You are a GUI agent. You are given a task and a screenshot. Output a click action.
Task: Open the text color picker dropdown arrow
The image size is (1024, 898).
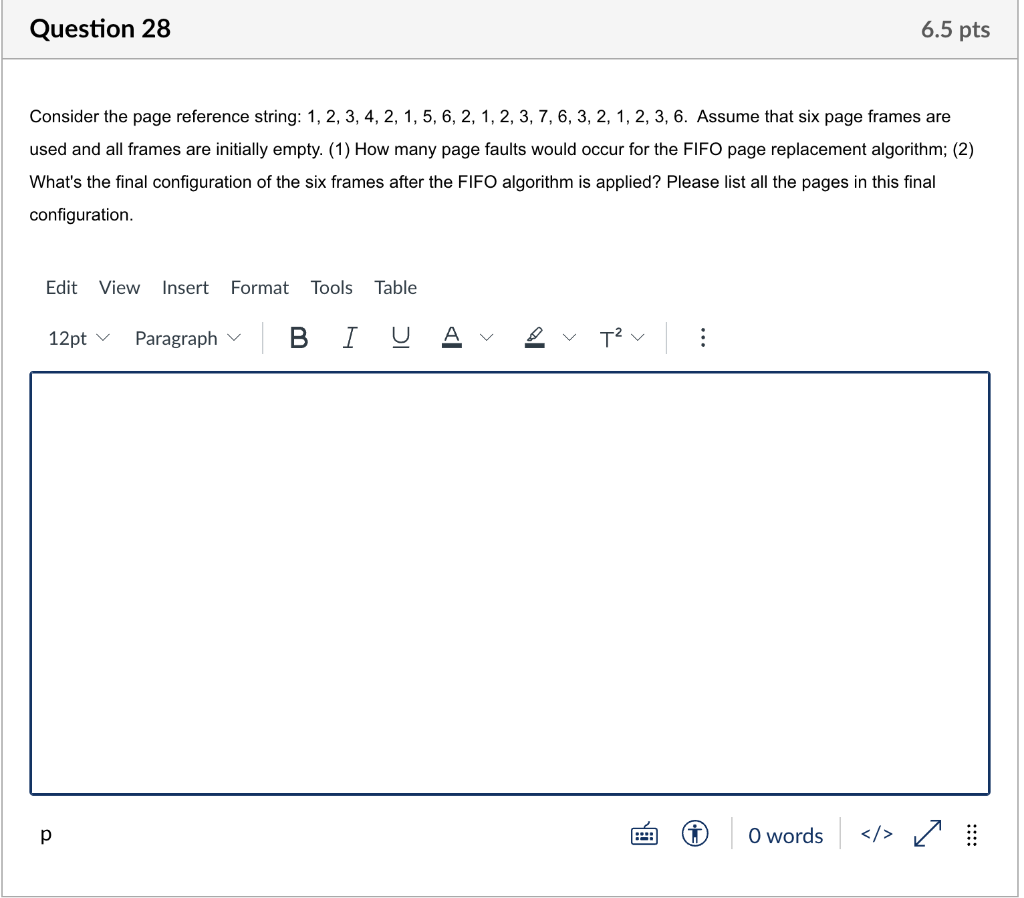(x=487, y=337)
